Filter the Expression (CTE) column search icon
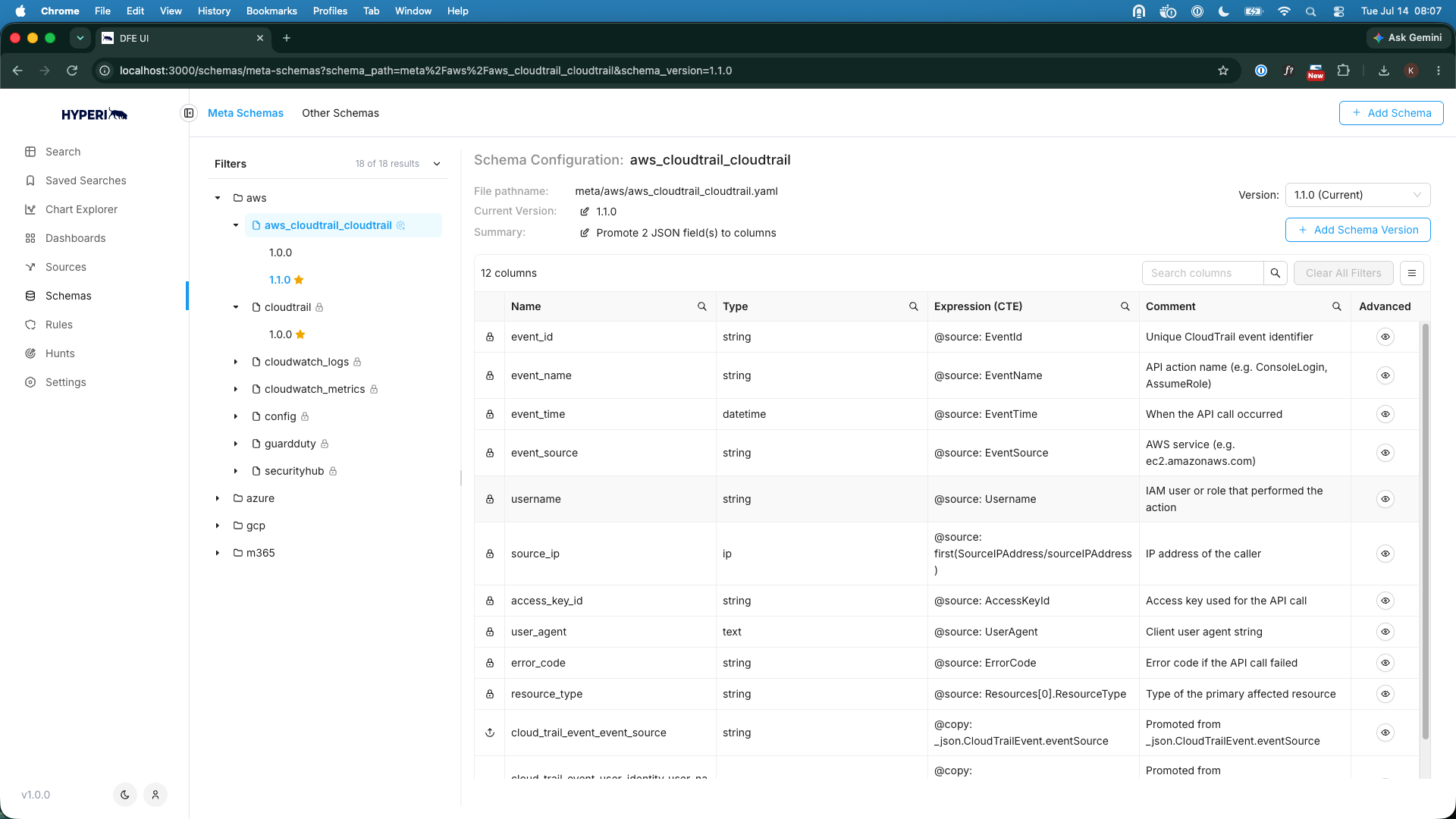 1125,306
